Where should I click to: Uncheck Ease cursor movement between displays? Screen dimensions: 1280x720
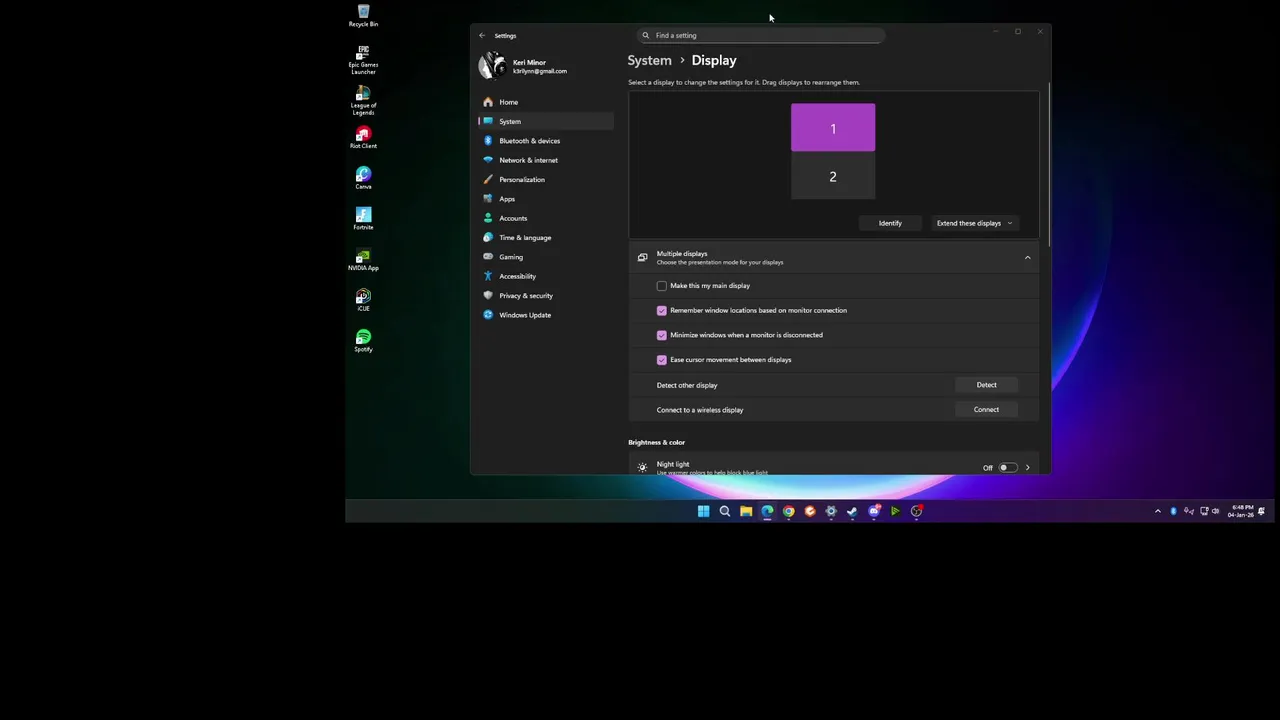point(661,360)
